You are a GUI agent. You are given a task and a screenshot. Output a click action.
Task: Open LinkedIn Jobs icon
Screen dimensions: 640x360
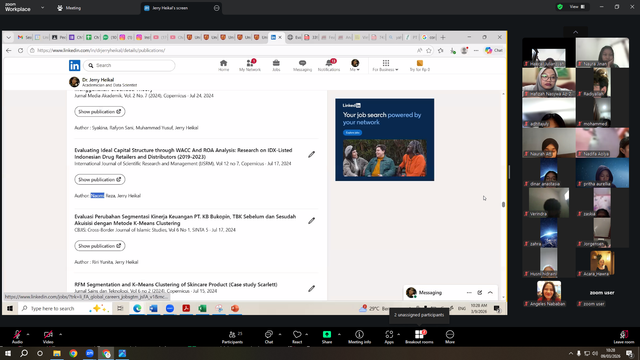pos(276,65)
